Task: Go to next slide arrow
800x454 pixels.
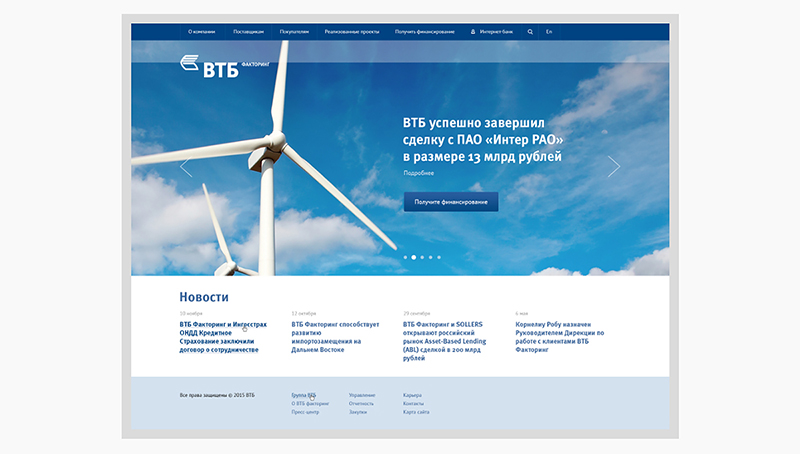Action: pyautogui.click(x=614, y=166)
